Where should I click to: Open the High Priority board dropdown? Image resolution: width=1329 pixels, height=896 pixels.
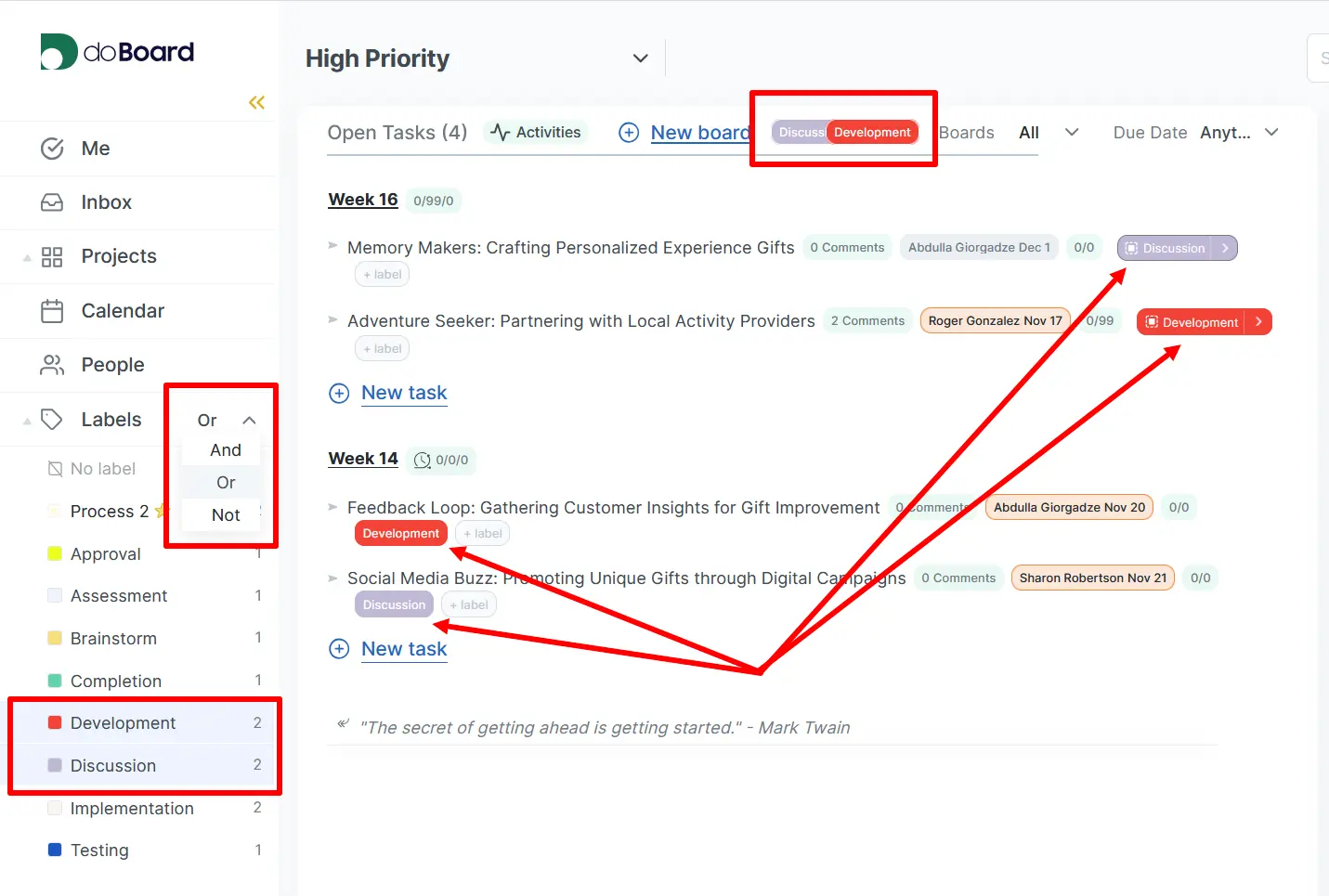coord(640,58)
